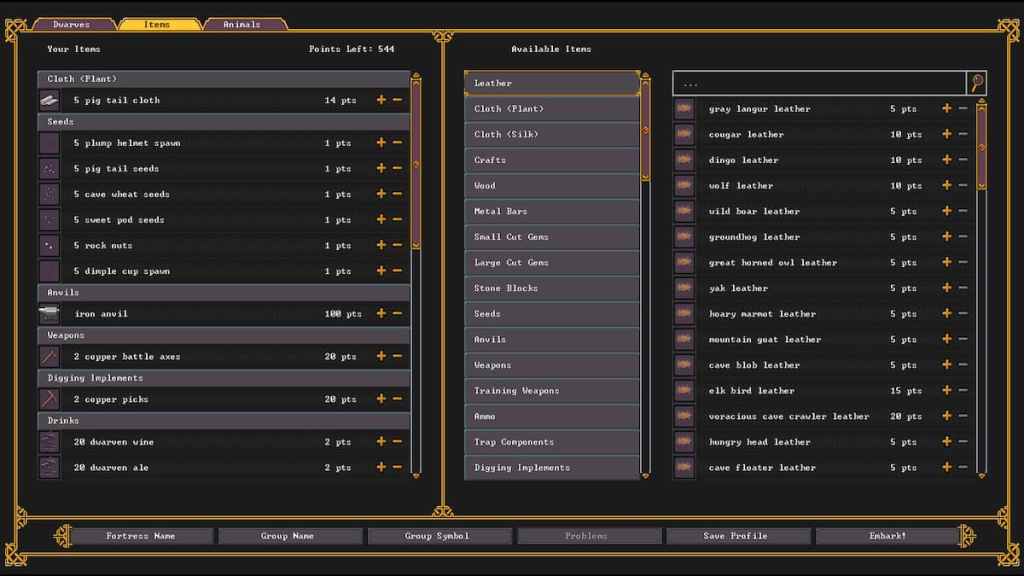Screen dimensions: 1024x576
Task: Select the copper battle axes weapon icon
Action: pyautogui.click(x=48, y=356)
